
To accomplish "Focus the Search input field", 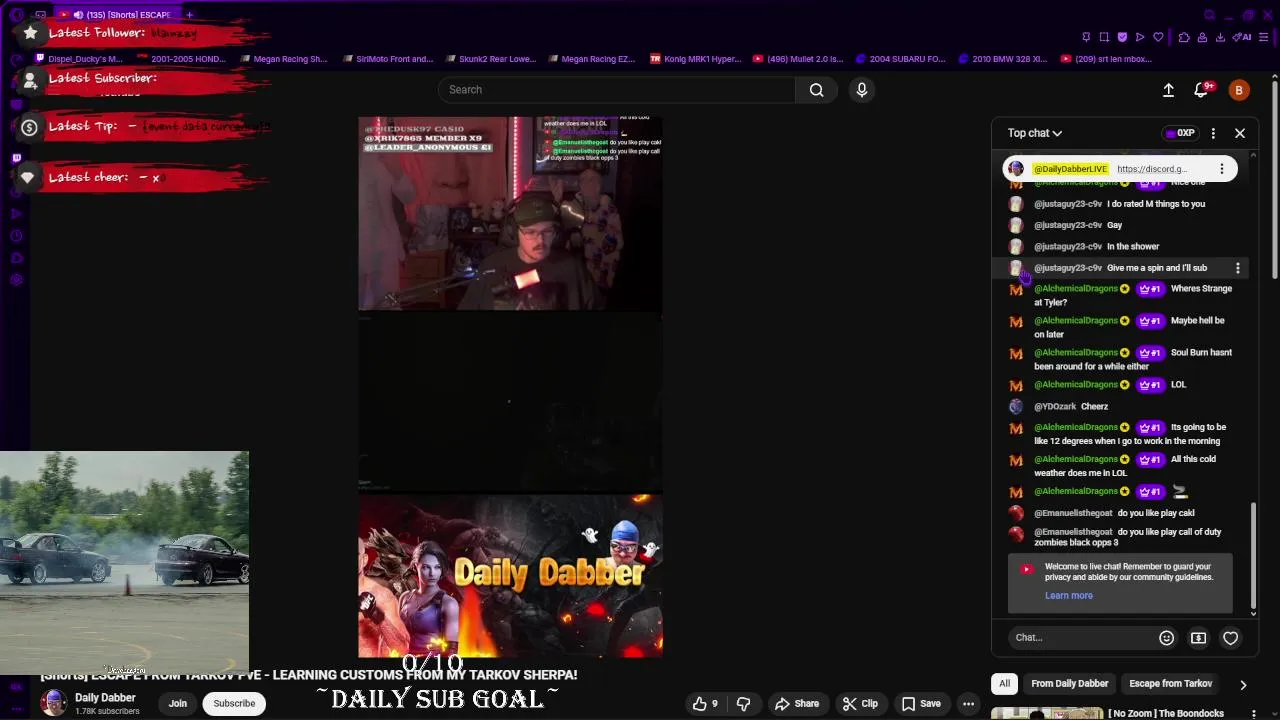I will click(x=617, y=90).
